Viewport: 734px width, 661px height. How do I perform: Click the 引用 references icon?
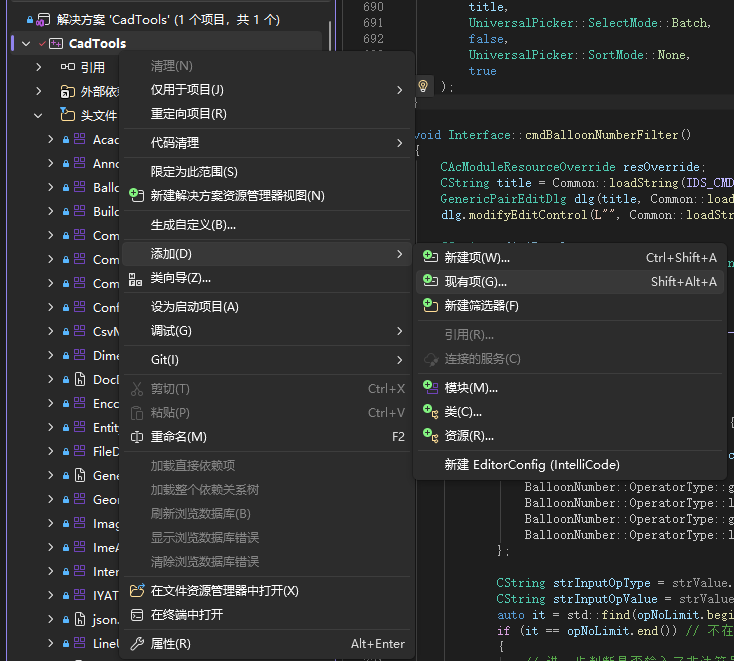click(x=67, y=67)
